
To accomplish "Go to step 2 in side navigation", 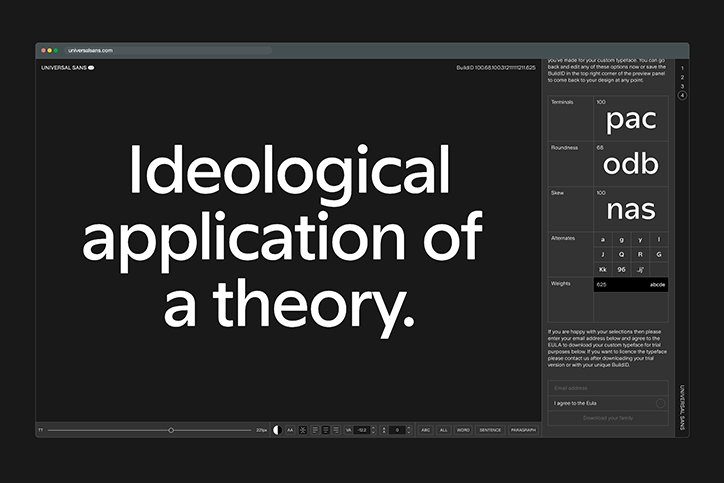I will tap(682, 78).
